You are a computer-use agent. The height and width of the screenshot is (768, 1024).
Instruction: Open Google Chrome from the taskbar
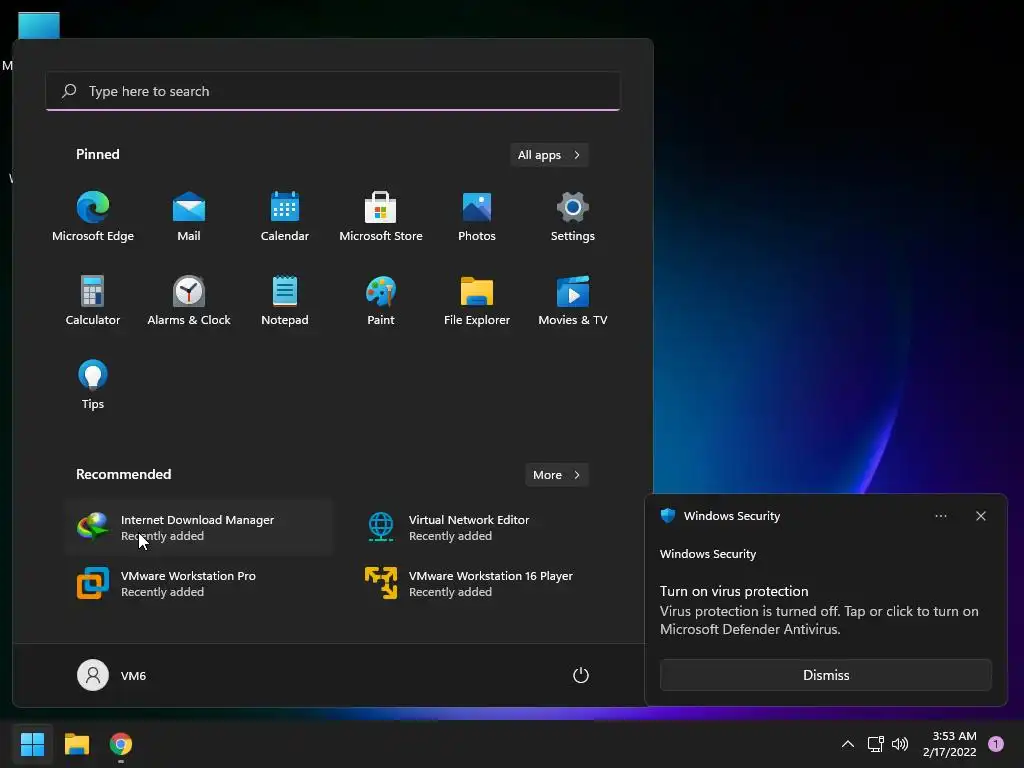[121, 744]
